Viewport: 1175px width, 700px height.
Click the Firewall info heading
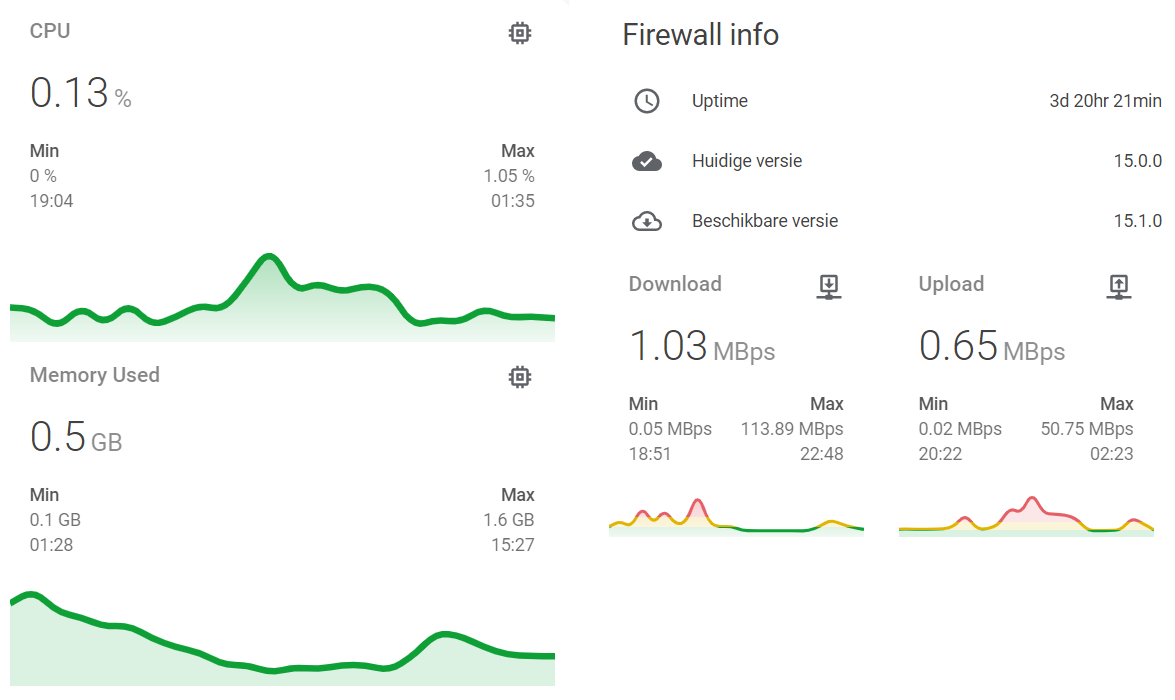pos(701,34)
